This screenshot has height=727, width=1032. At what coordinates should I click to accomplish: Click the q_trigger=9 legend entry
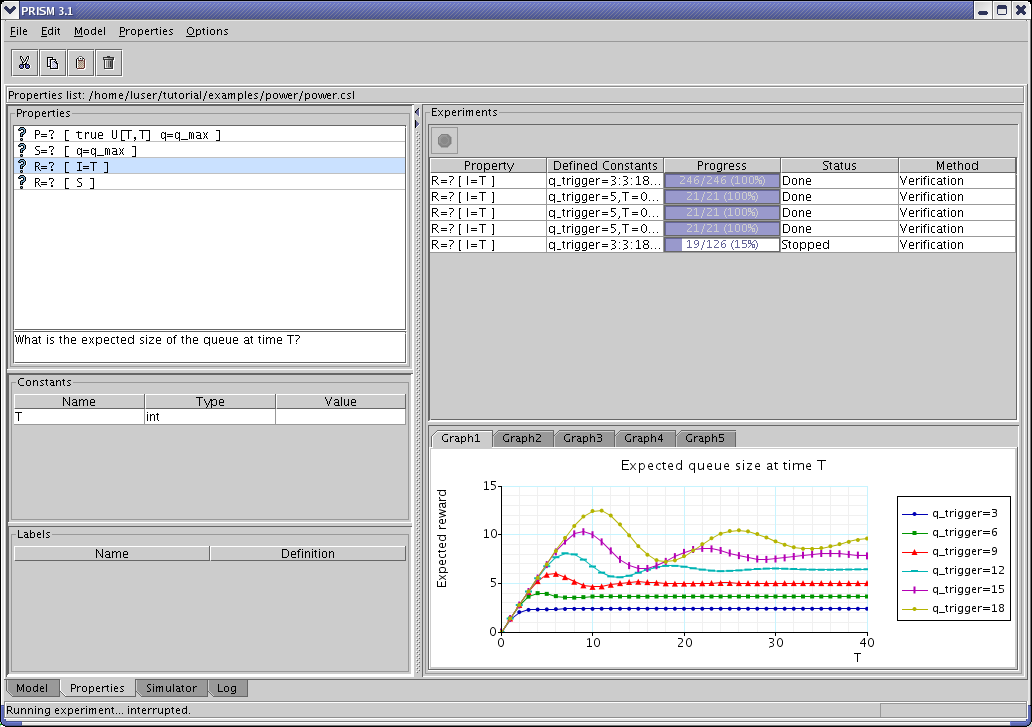click(x=950, y=551)
